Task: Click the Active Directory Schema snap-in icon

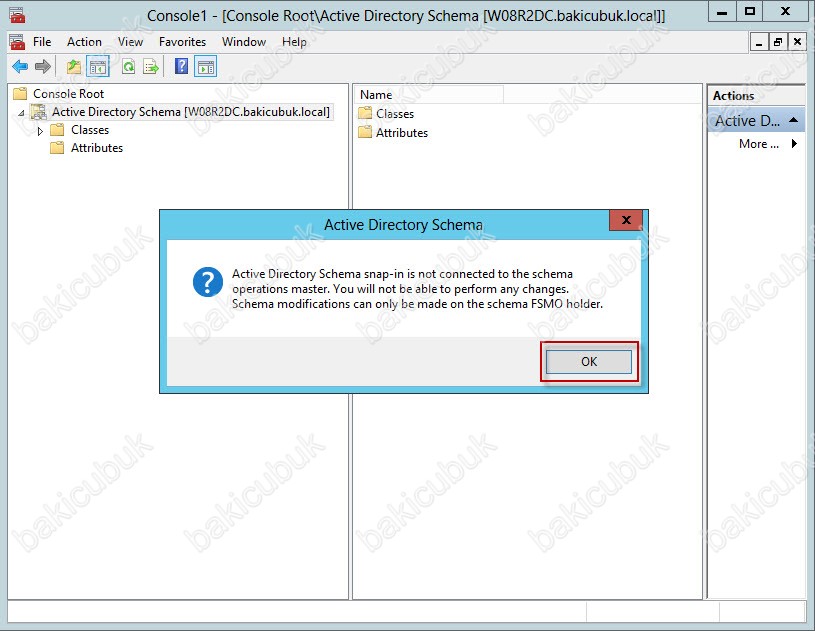Action: click(38, 112)
